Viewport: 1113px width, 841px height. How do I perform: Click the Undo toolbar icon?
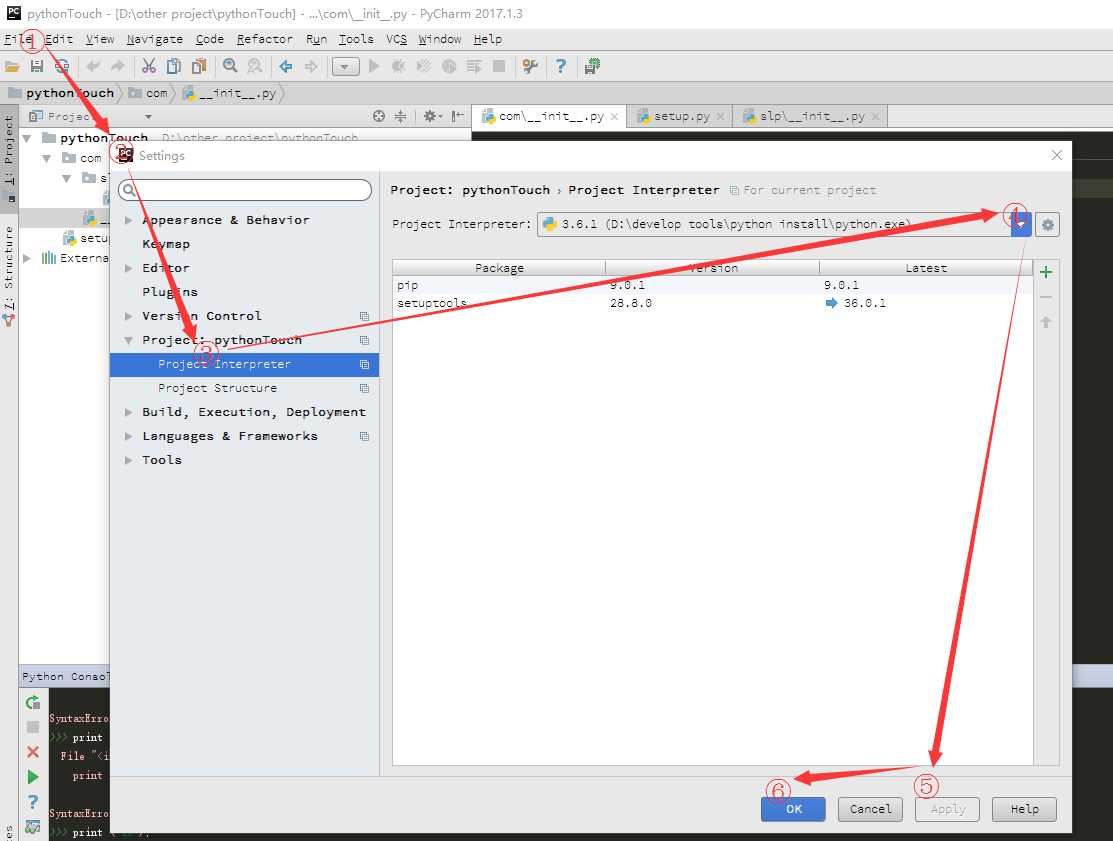pos(93,67)
